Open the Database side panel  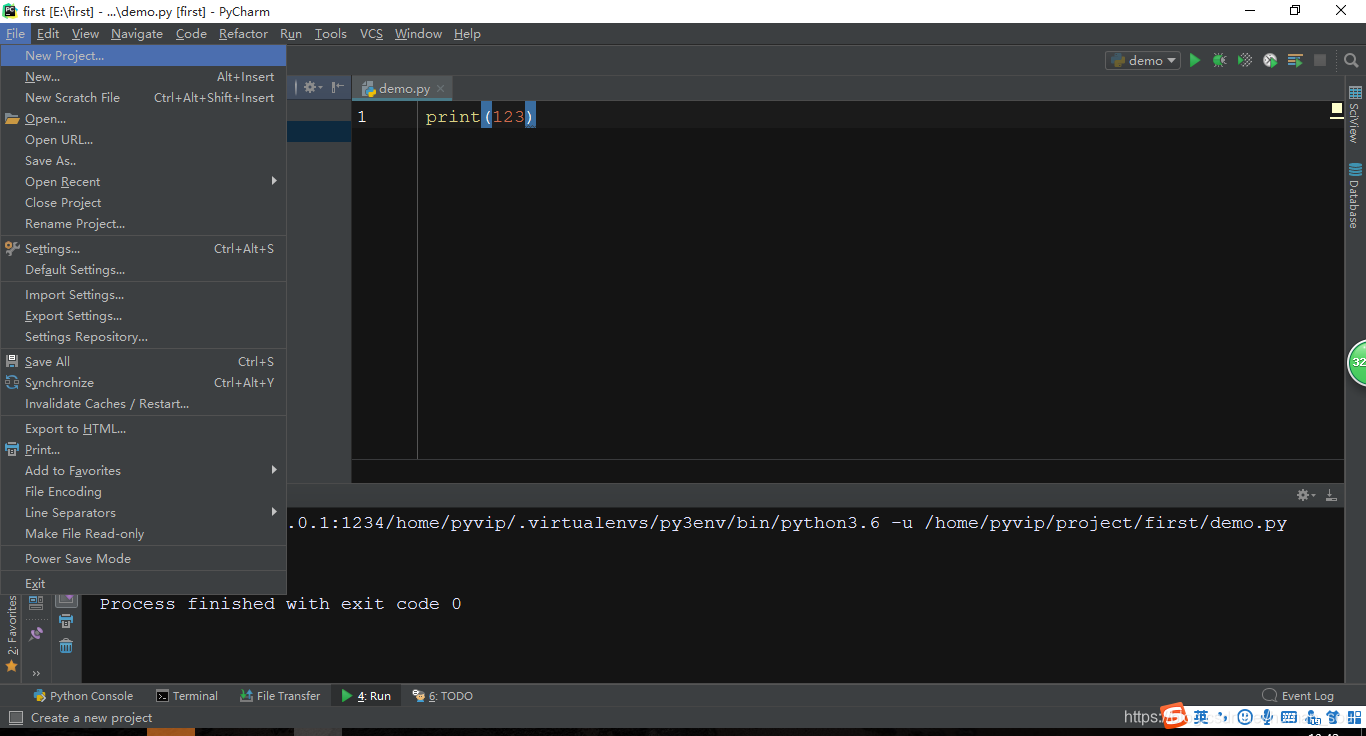pos(1355,195)
